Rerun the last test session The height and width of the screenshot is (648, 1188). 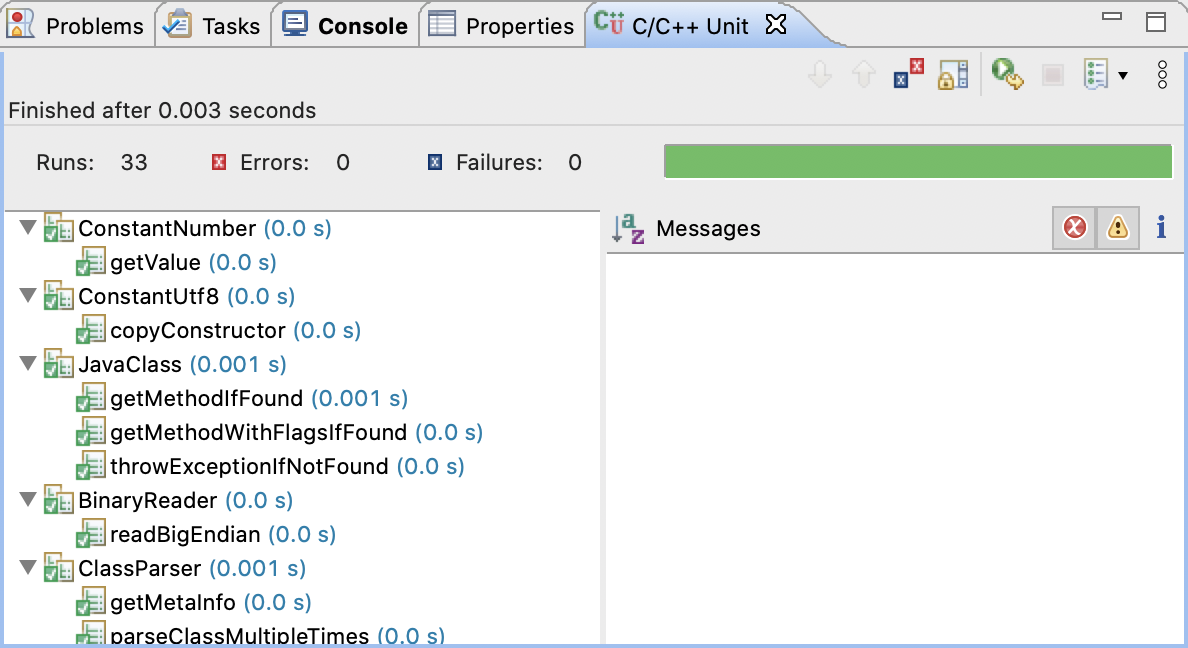(1007, 74)
